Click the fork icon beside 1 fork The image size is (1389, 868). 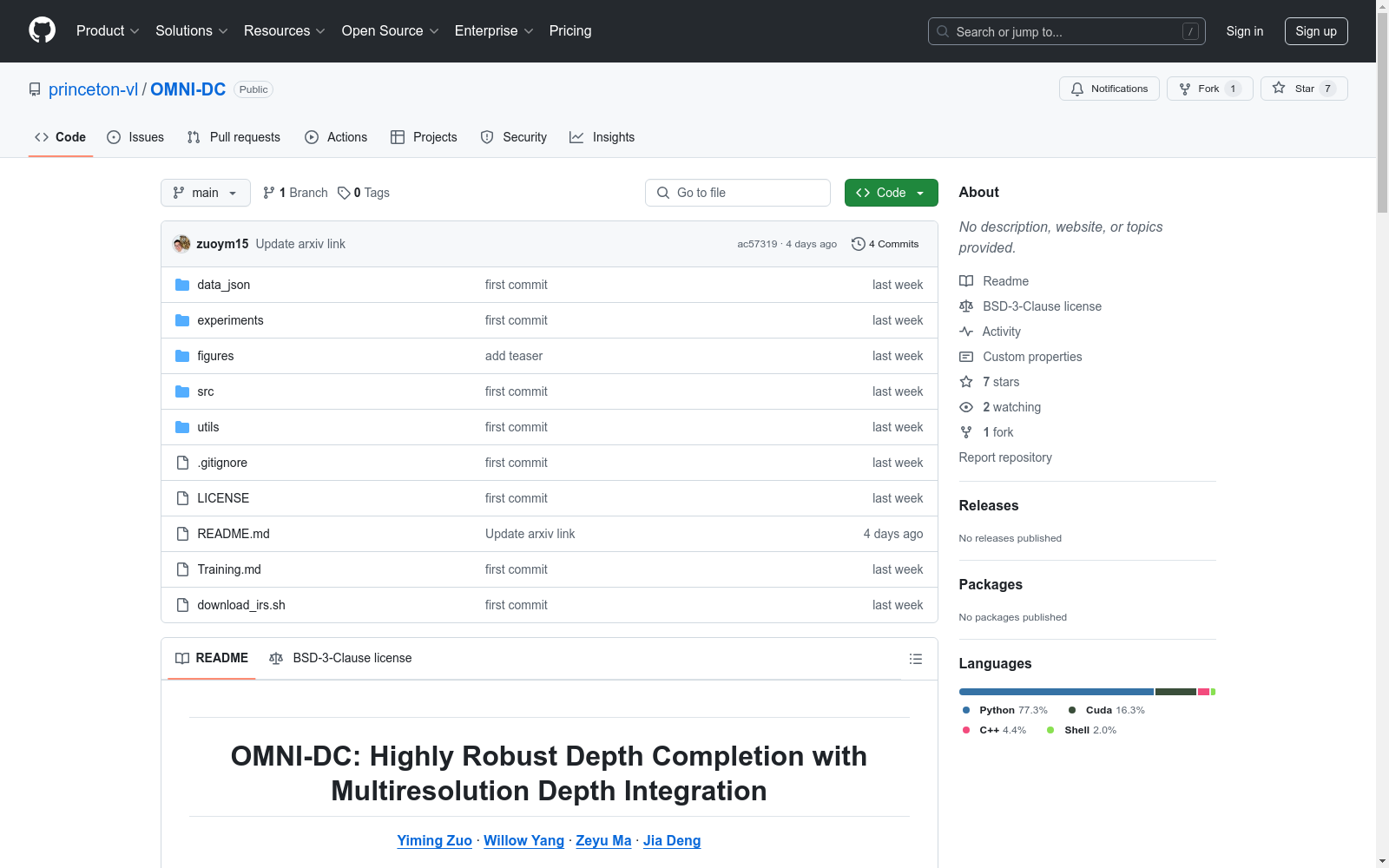pos(966,432)
